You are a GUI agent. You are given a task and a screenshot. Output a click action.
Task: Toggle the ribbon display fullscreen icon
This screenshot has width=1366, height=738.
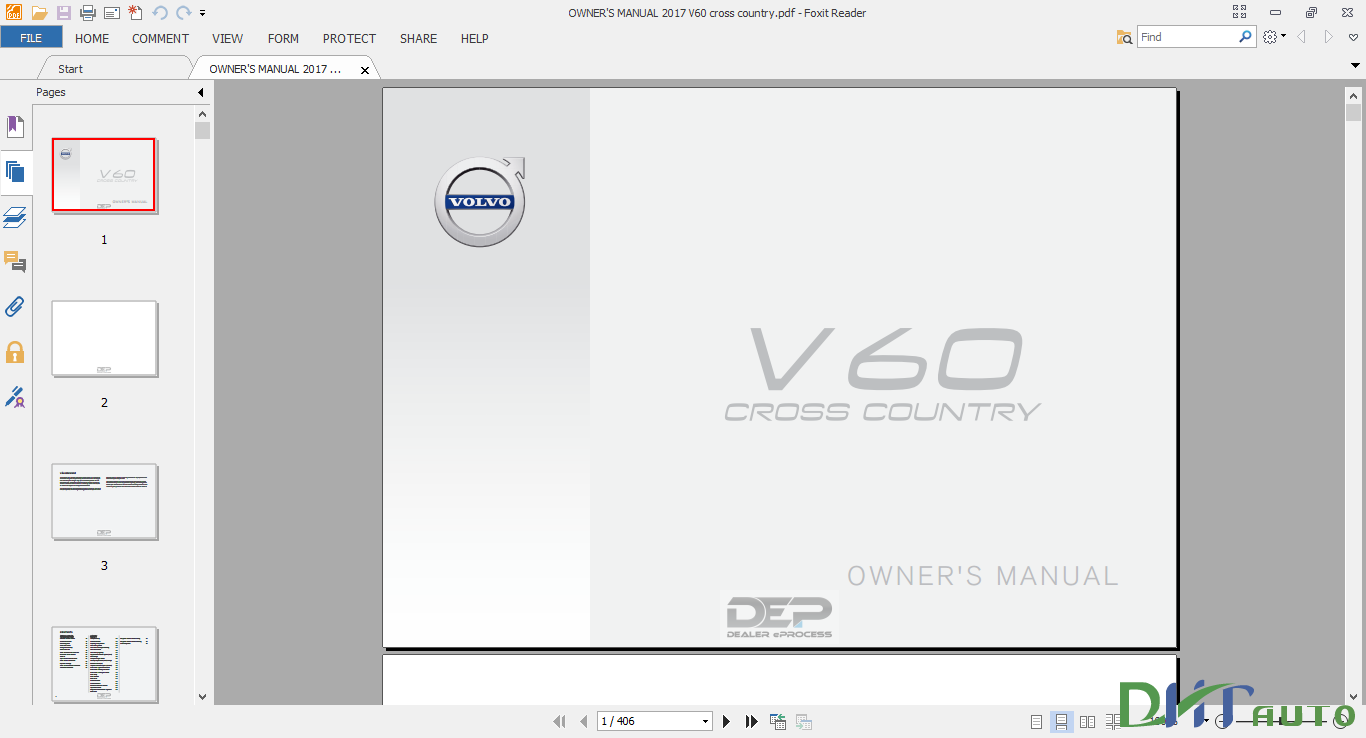(1240, 13)
